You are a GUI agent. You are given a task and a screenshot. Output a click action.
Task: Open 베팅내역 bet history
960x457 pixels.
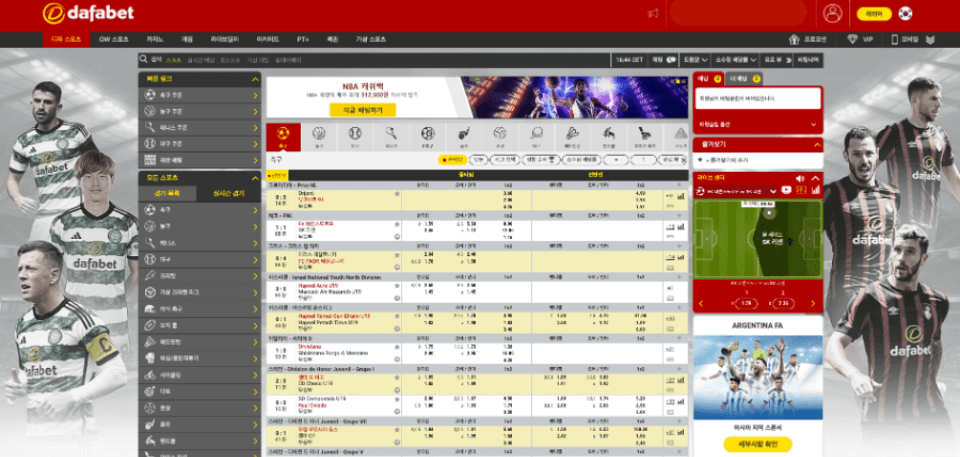click(x=808, y=59)
